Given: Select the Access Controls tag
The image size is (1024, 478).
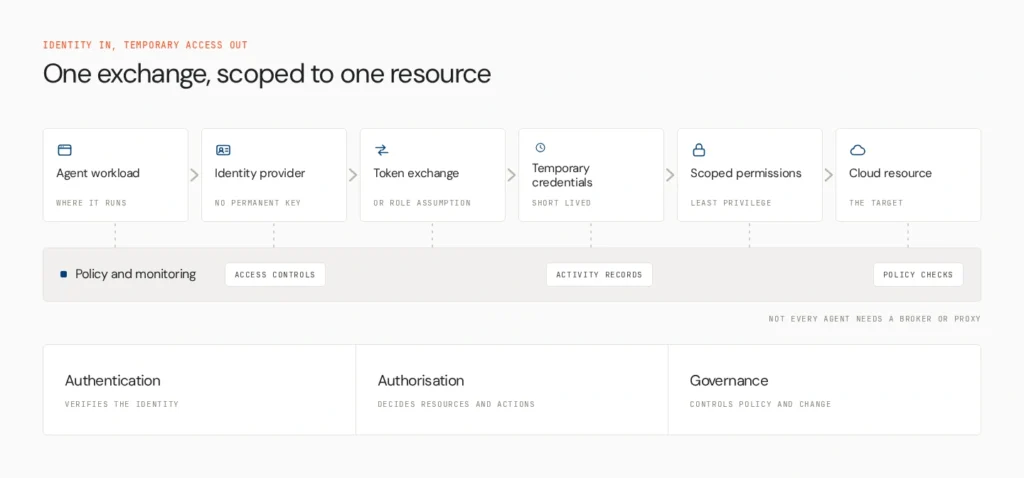Looking at the screenshot, I should tap(275, 274).
